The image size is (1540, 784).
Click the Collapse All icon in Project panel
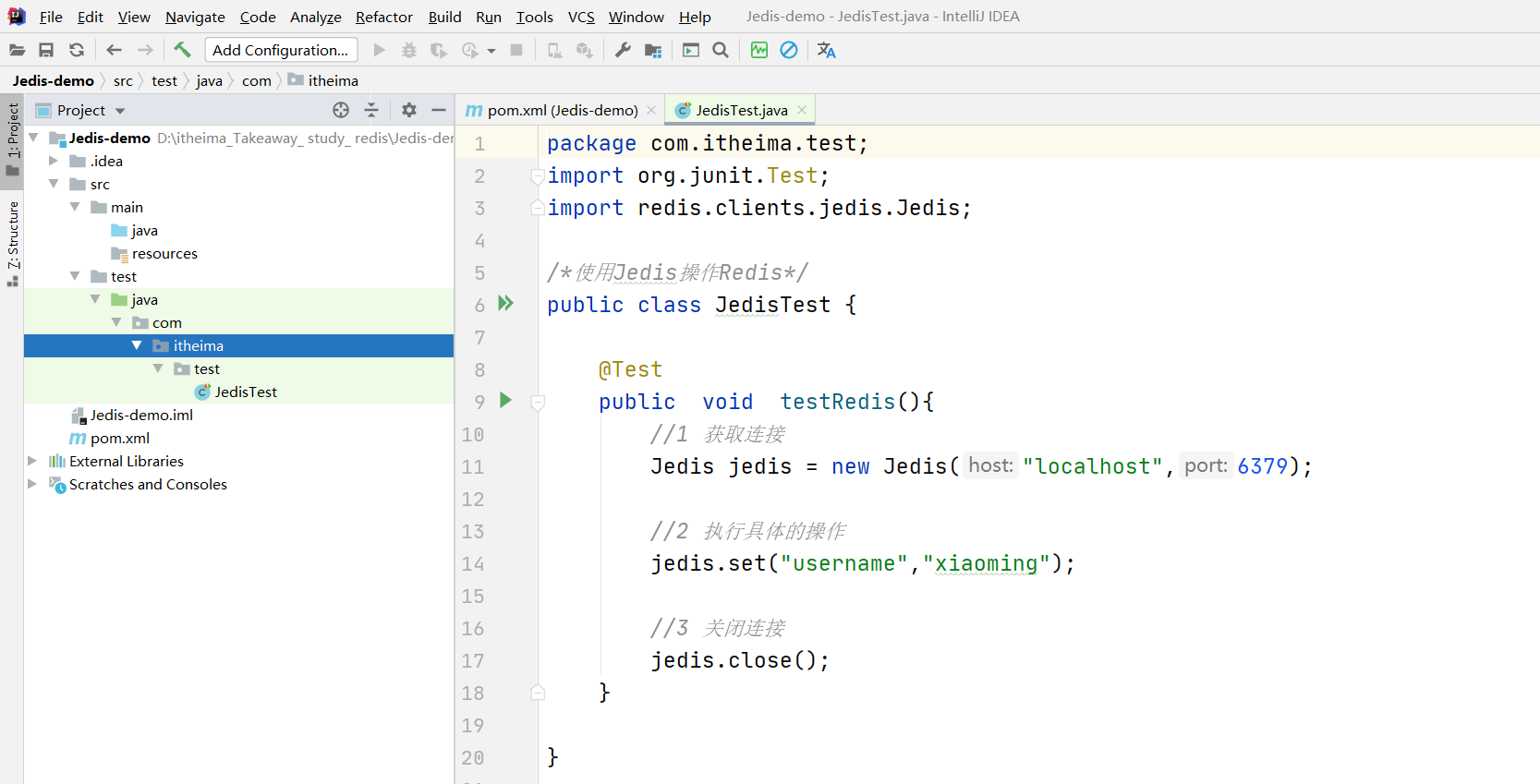click(x=371, y=110)
